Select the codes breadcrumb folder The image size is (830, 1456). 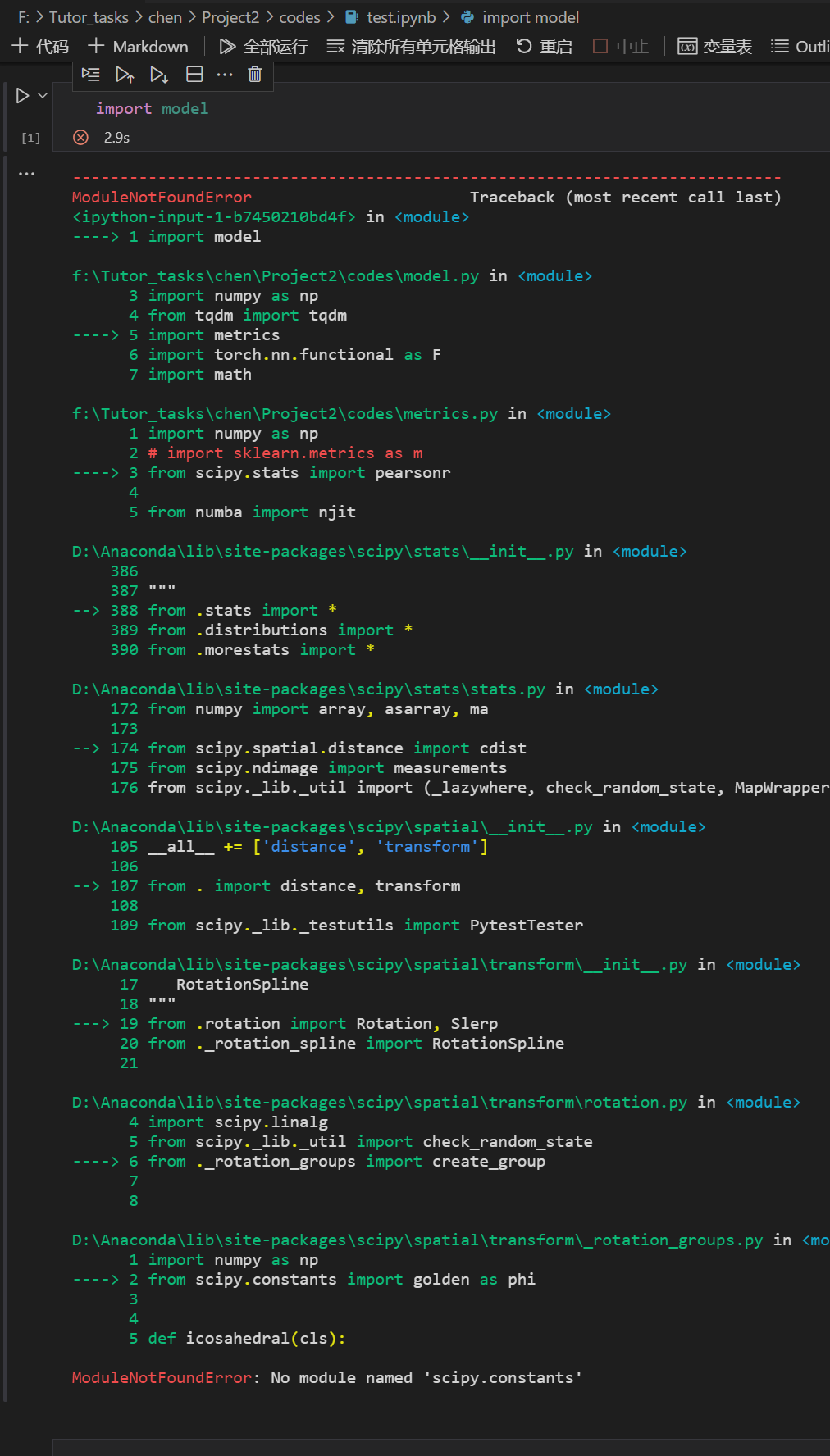tap(299, 17)
